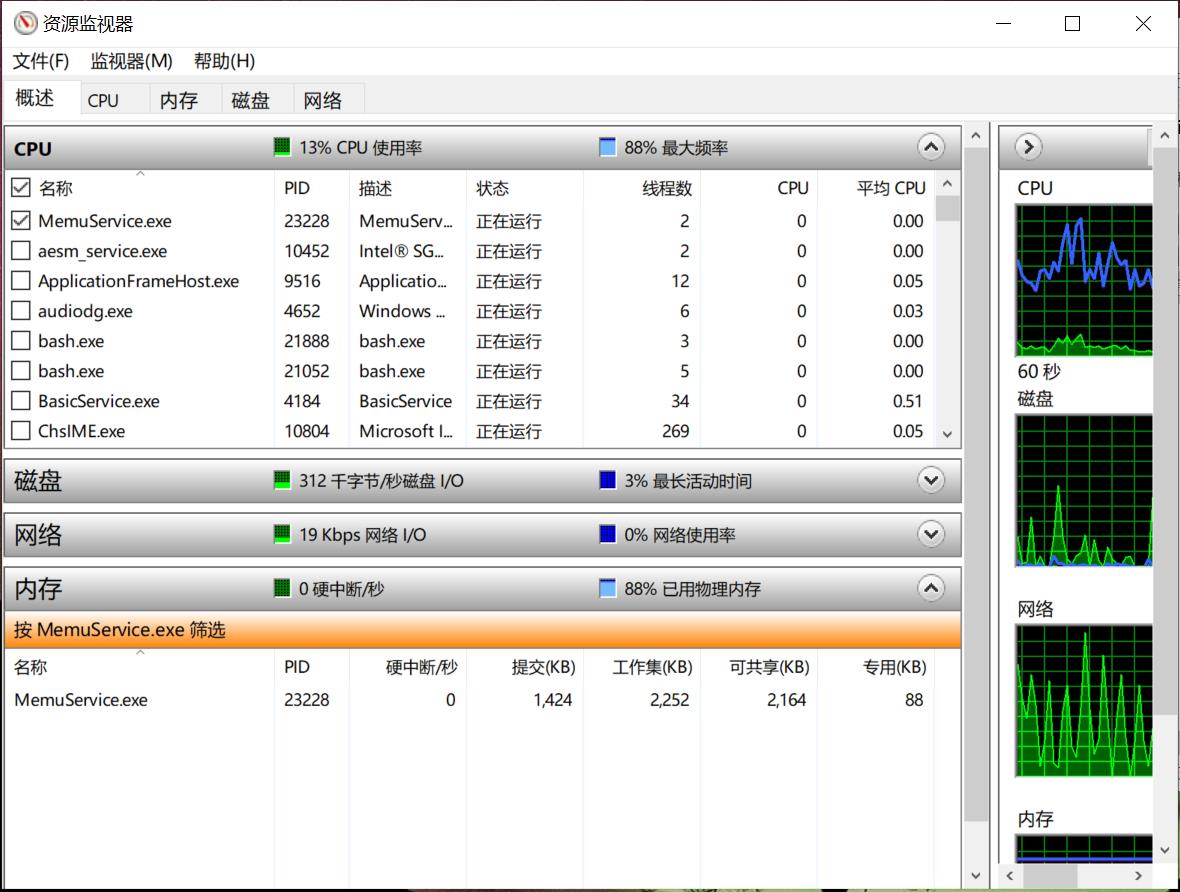Image resolution: width=1180 pixels, height=892 pixels.
Task: Check the audiodg.exe process checkbox
Action: 21,311
